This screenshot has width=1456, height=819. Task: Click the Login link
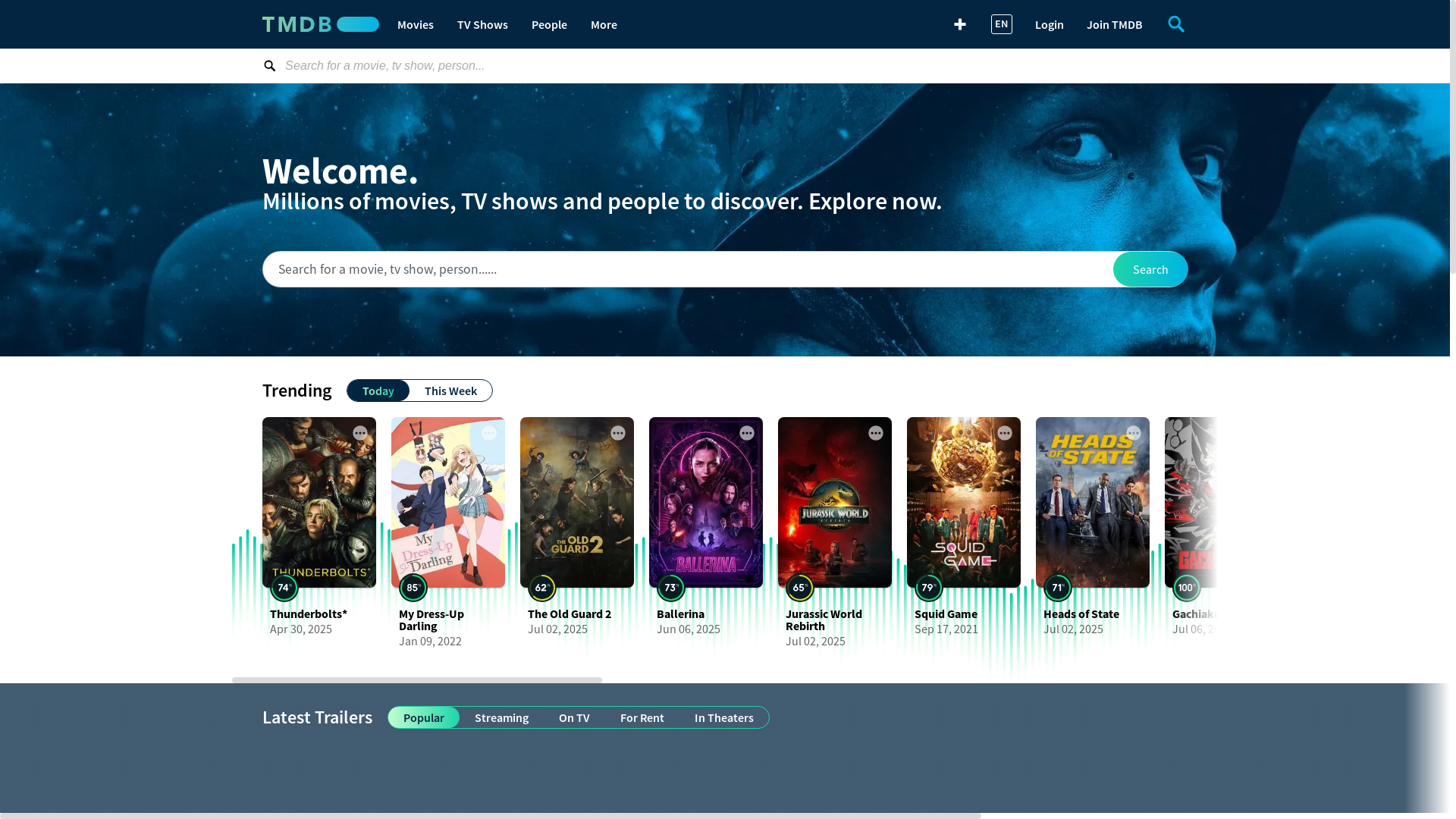(x=1050, y=24)
